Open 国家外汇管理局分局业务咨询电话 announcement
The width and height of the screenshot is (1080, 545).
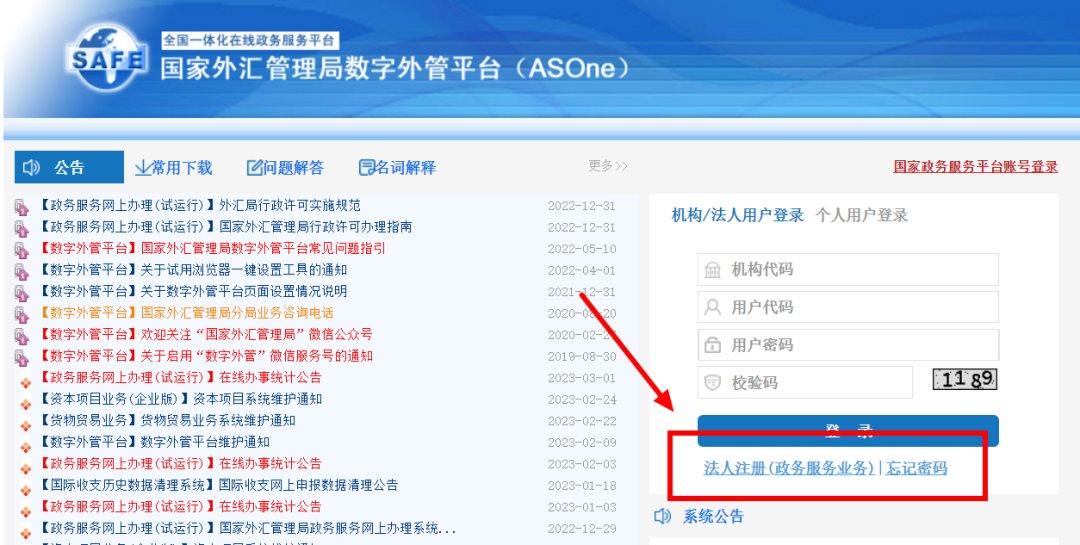click(186, 313)
